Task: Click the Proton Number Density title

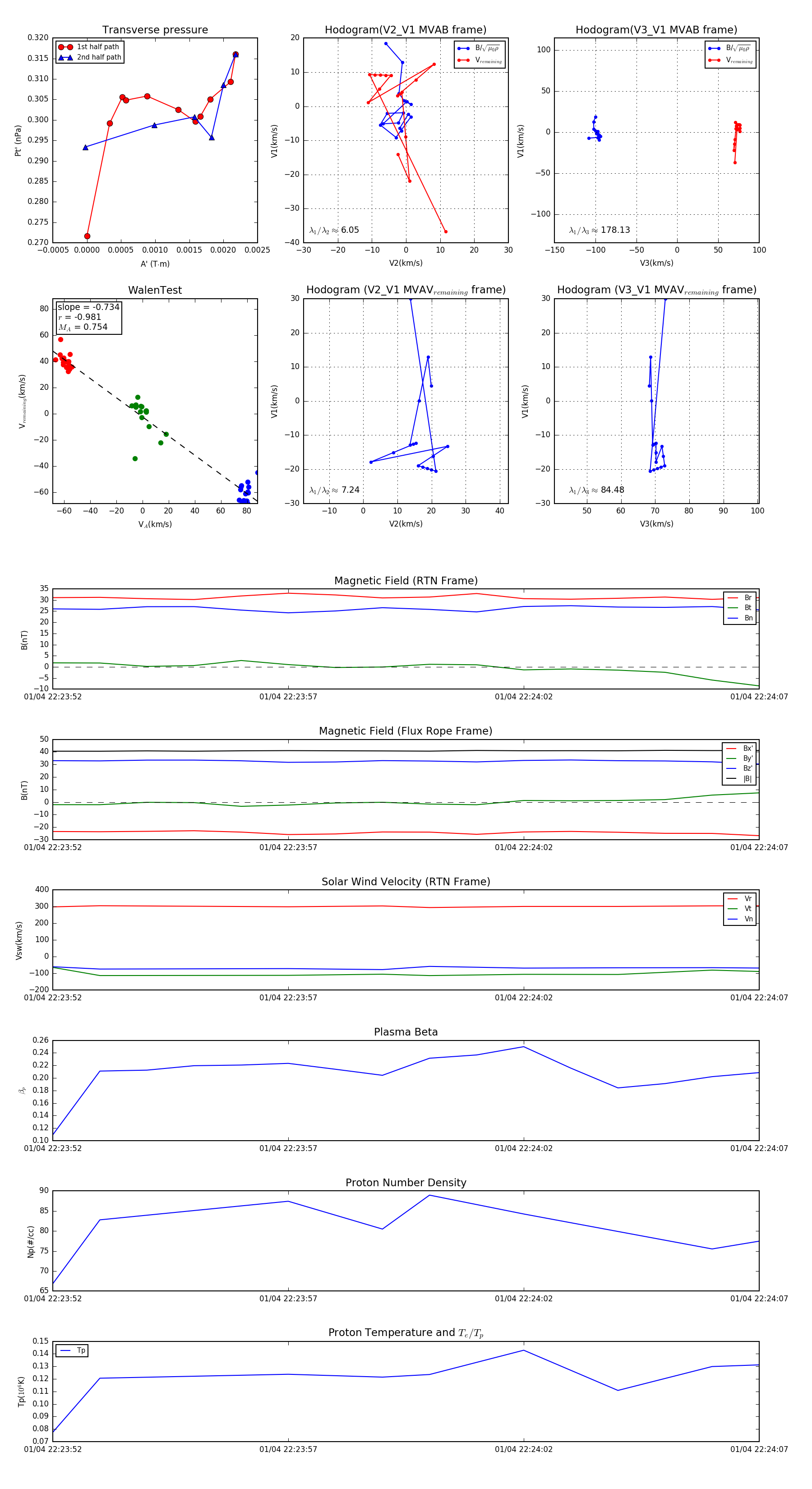Action: [406, 1182]
